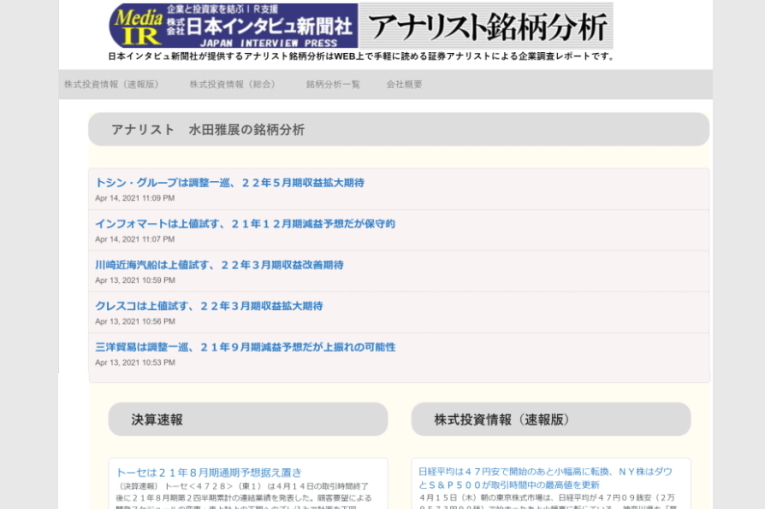Open the 会社概要 menu item
765x509 pixels.
[404, 84]
